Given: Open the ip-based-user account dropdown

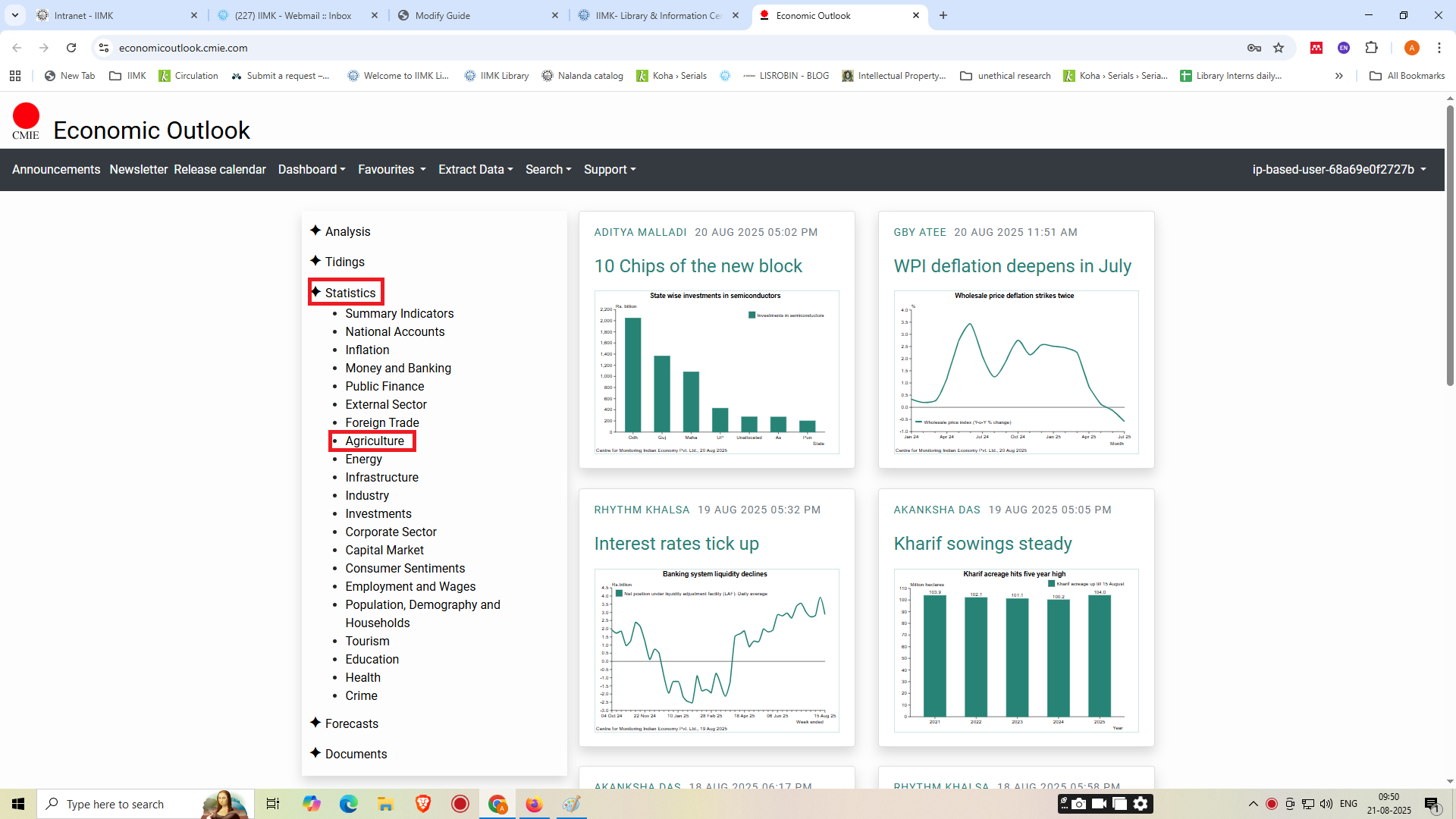Looking at the screenshot, I should pyautogui.click(x=1338, y=169).
